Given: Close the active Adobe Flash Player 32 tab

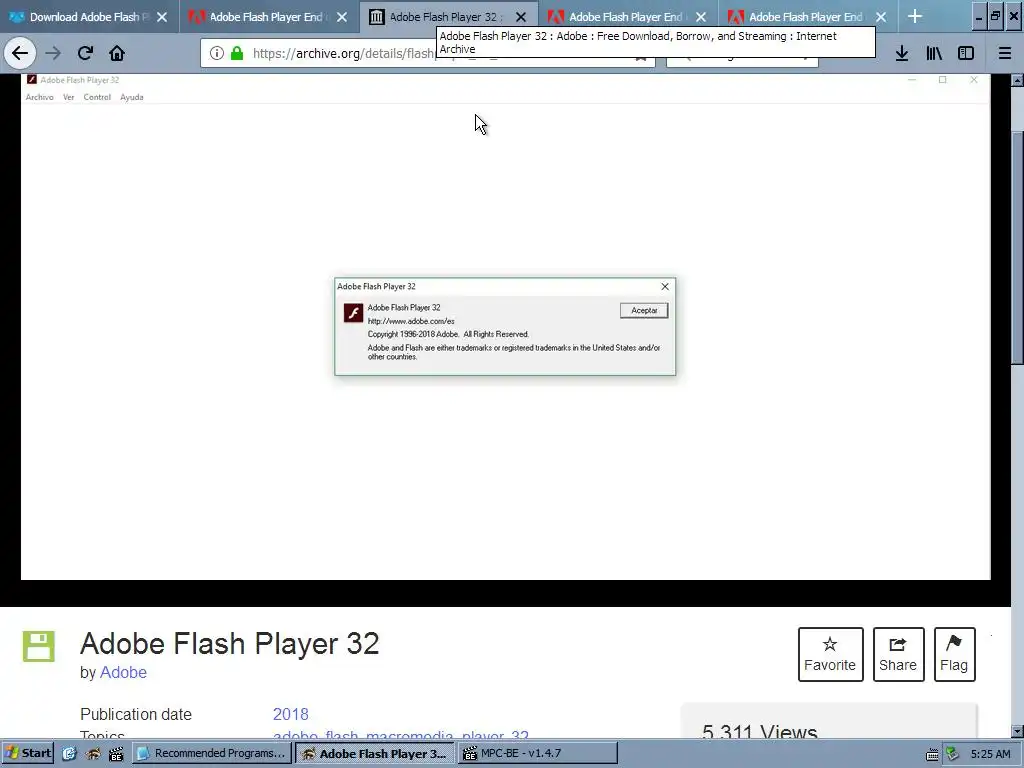Looking at the screenshot, I should [520, 17].
